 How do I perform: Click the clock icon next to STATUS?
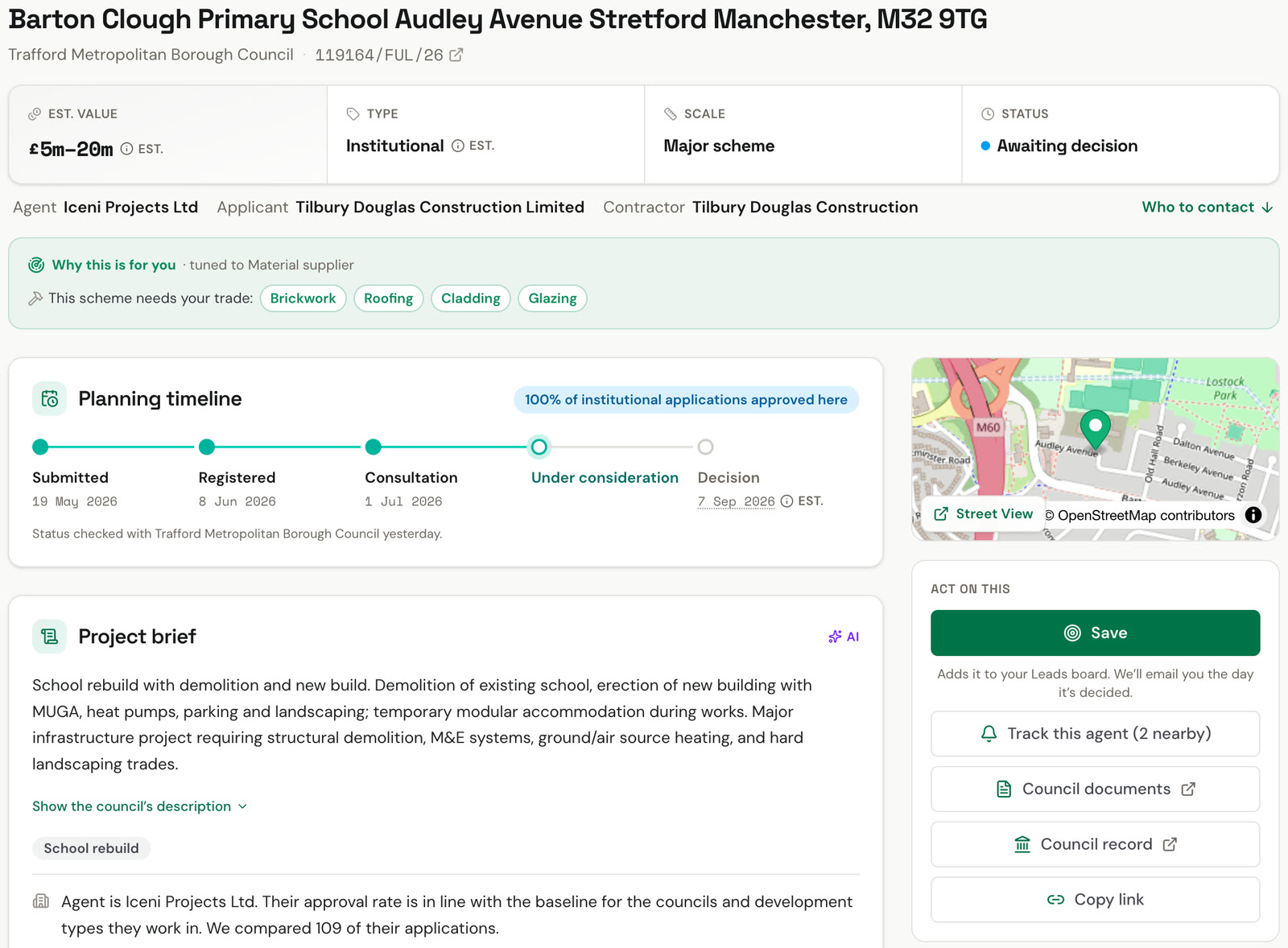coord(988,114)
